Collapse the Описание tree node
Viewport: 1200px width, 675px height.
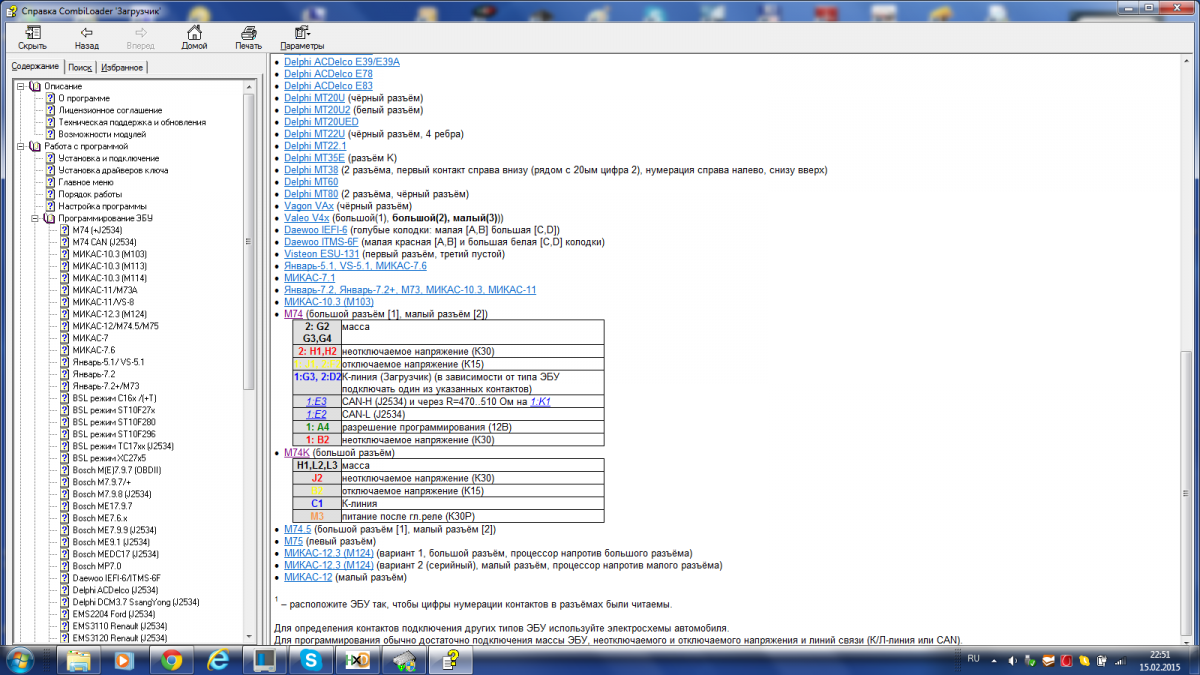click(21, 86)
